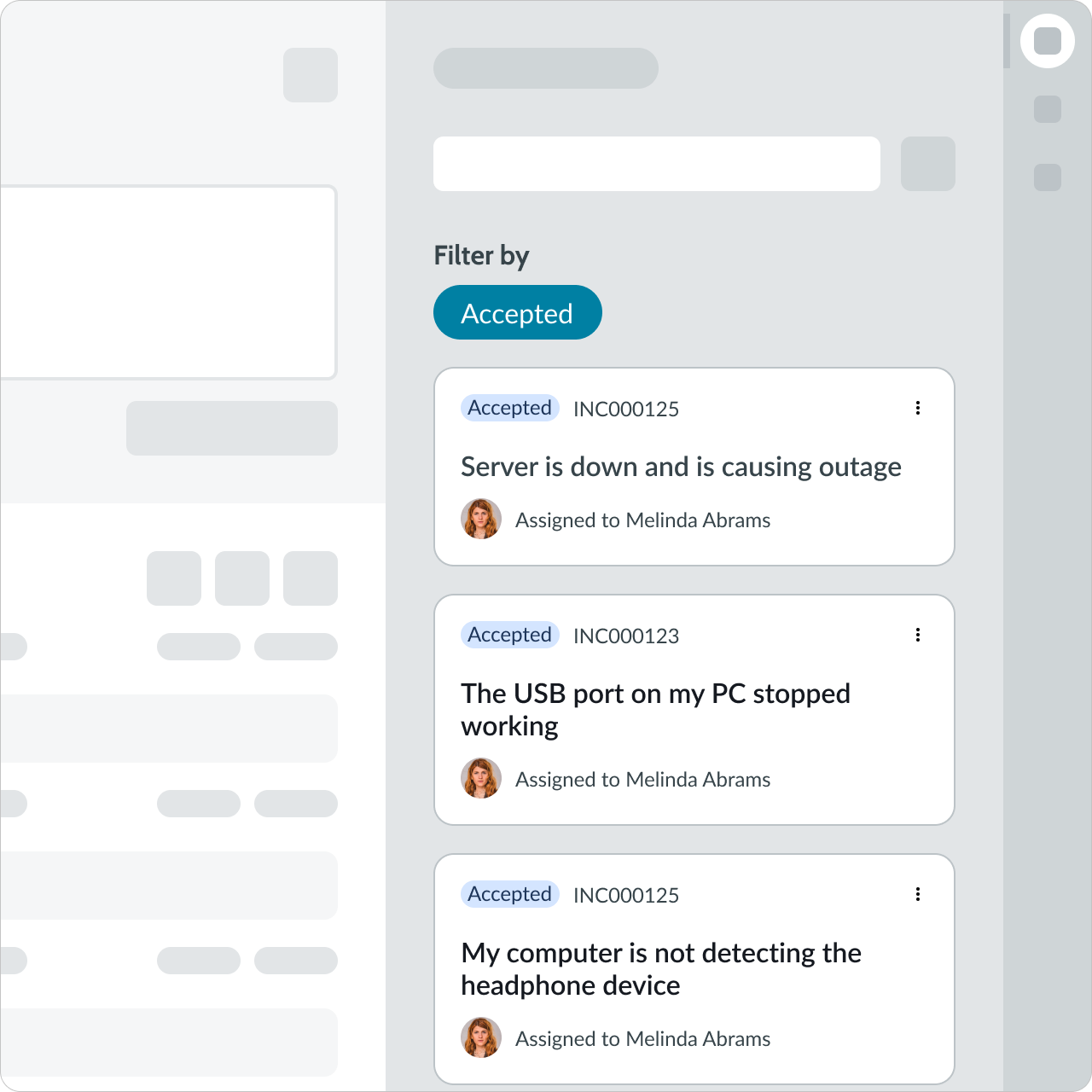Click Melinda Abrams avatar on Server outage card
This screenshot has width=1092, height=1092.
[x=481, y=519]
